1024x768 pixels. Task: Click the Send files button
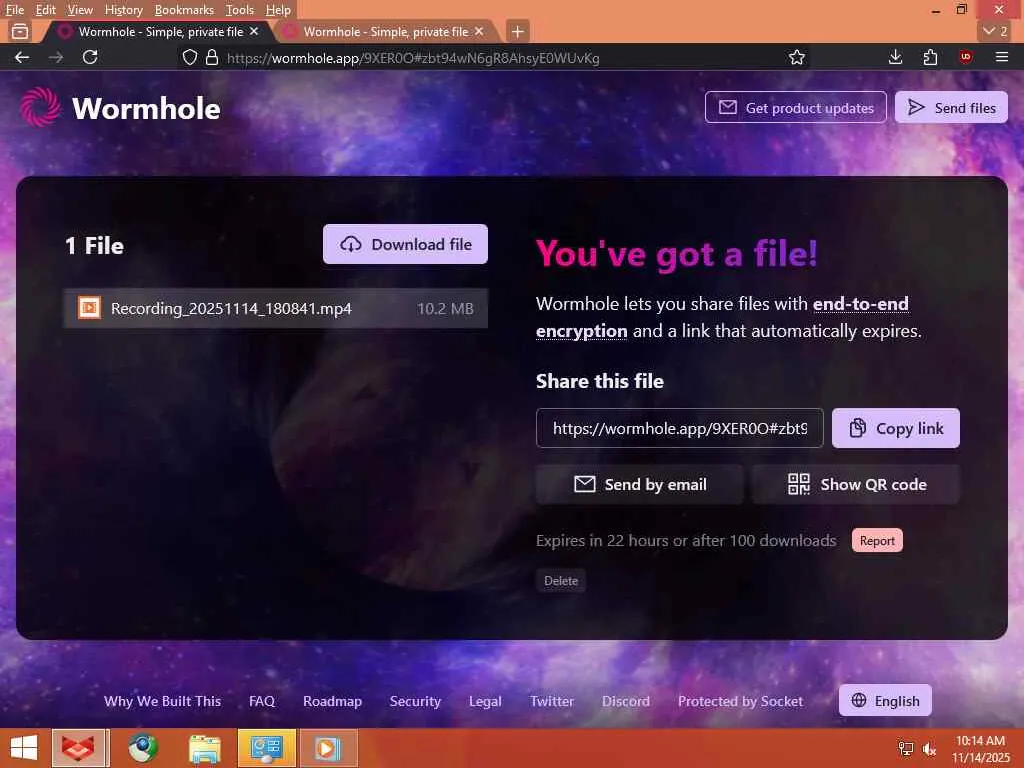pos(951,107)
